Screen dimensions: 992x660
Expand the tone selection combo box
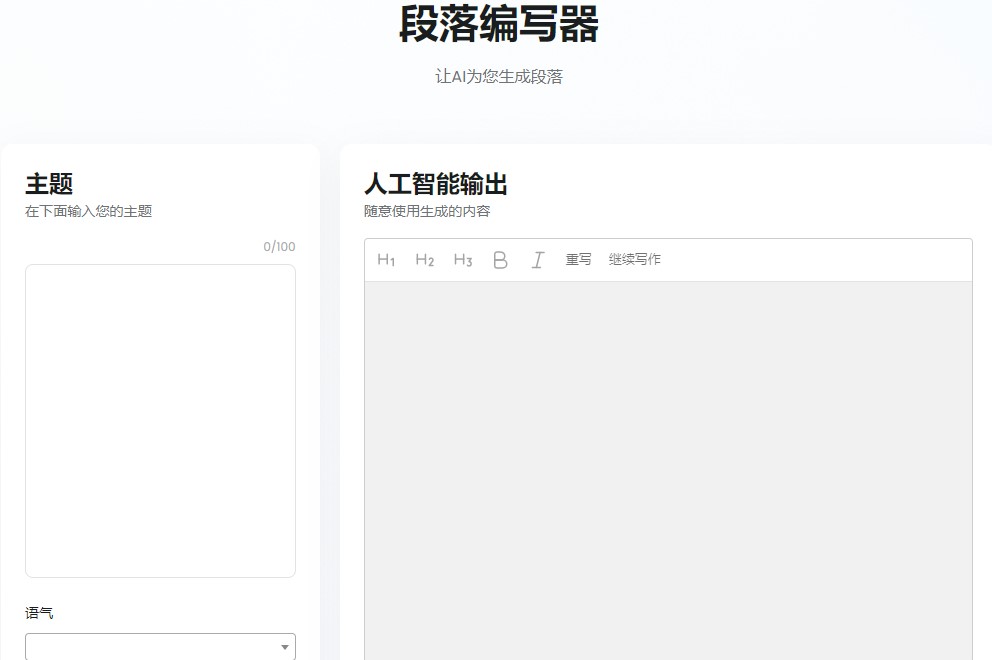coord(160,645)
